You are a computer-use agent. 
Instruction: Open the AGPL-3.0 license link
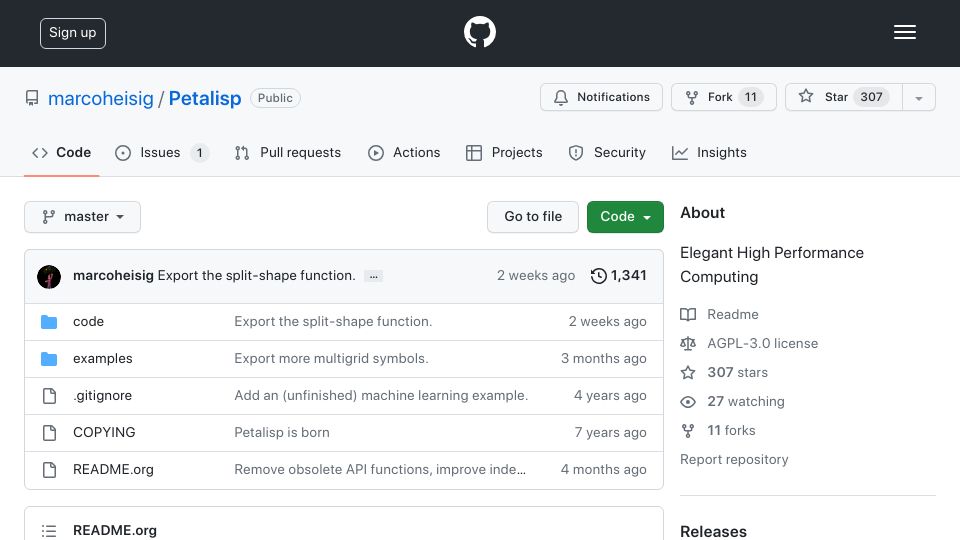(762, 343)
